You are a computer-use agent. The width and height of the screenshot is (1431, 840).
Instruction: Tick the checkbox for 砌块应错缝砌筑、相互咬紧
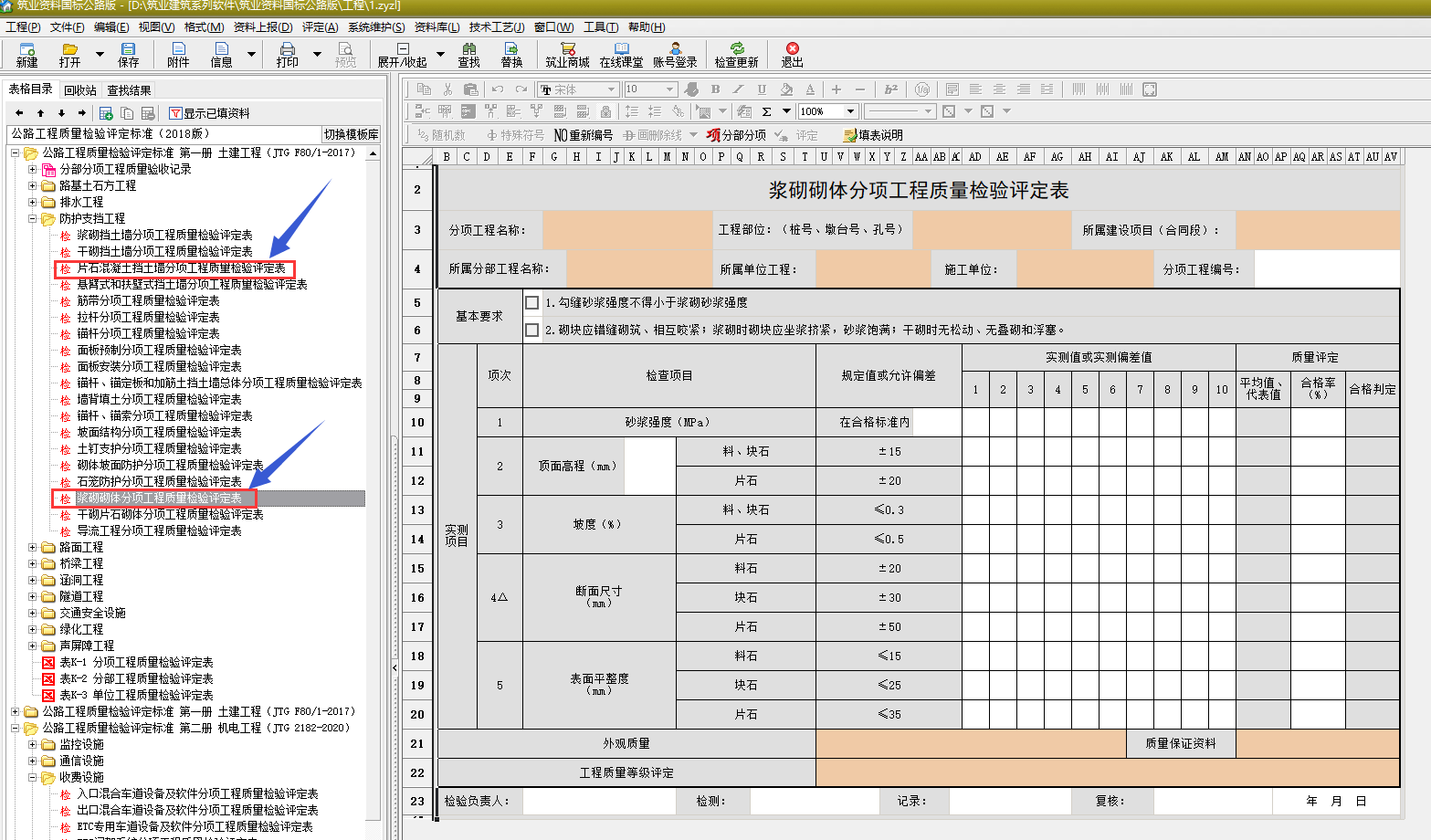point(532,330)
